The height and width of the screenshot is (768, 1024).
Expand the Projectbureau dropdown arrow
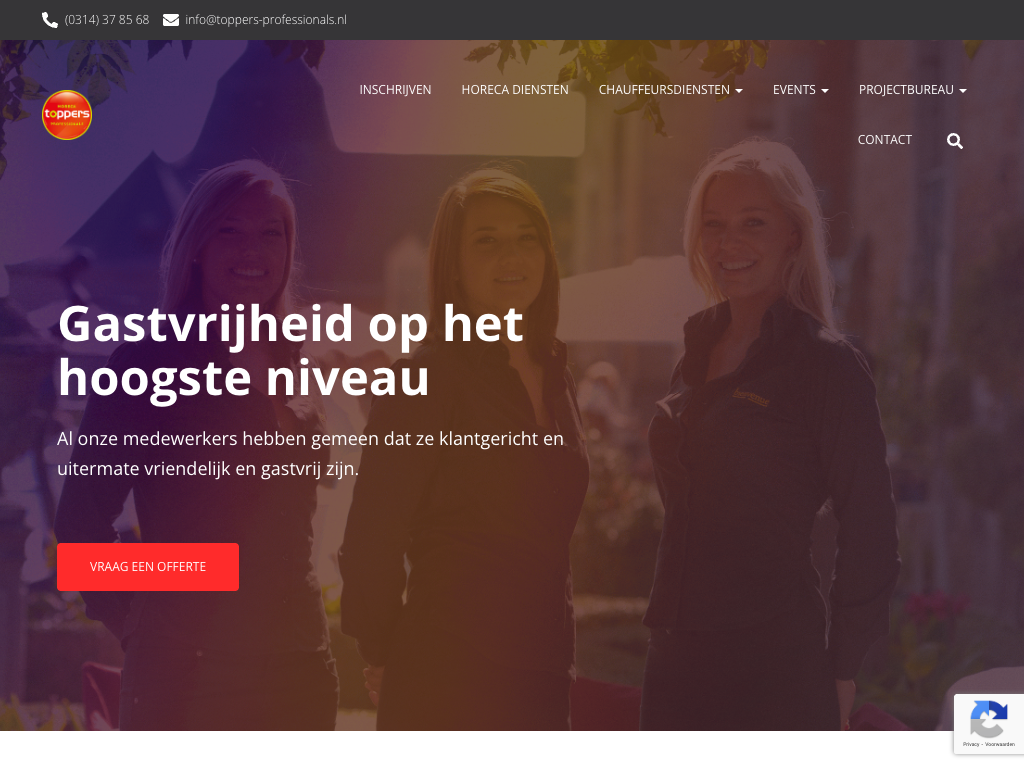[x=963, y=91]
